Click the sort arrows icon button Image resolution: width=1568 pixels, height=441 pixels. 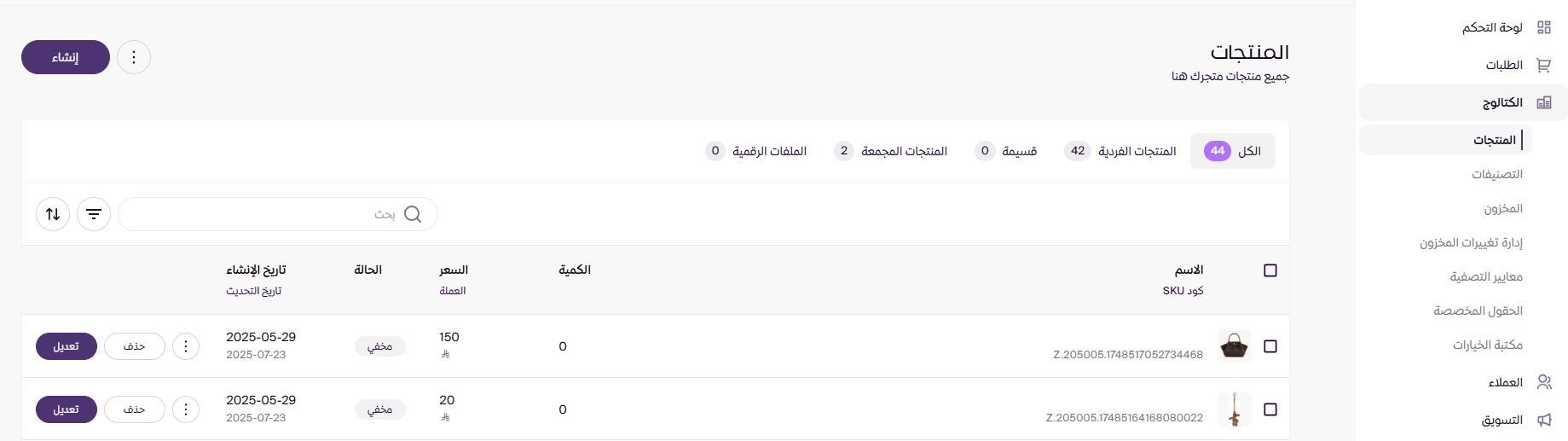point(53,214)
